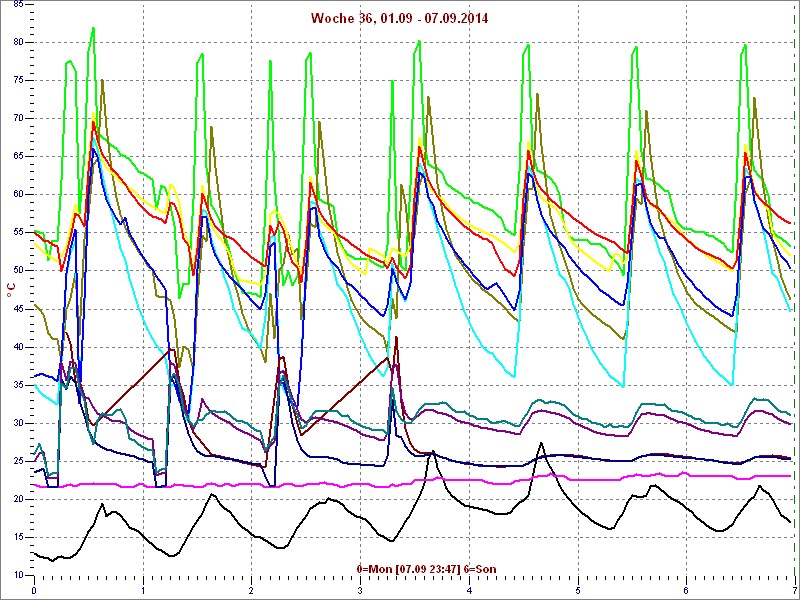800x600 pixels.
Task: Pick the day 3 label on the time axis
Action: coord(361,591)
